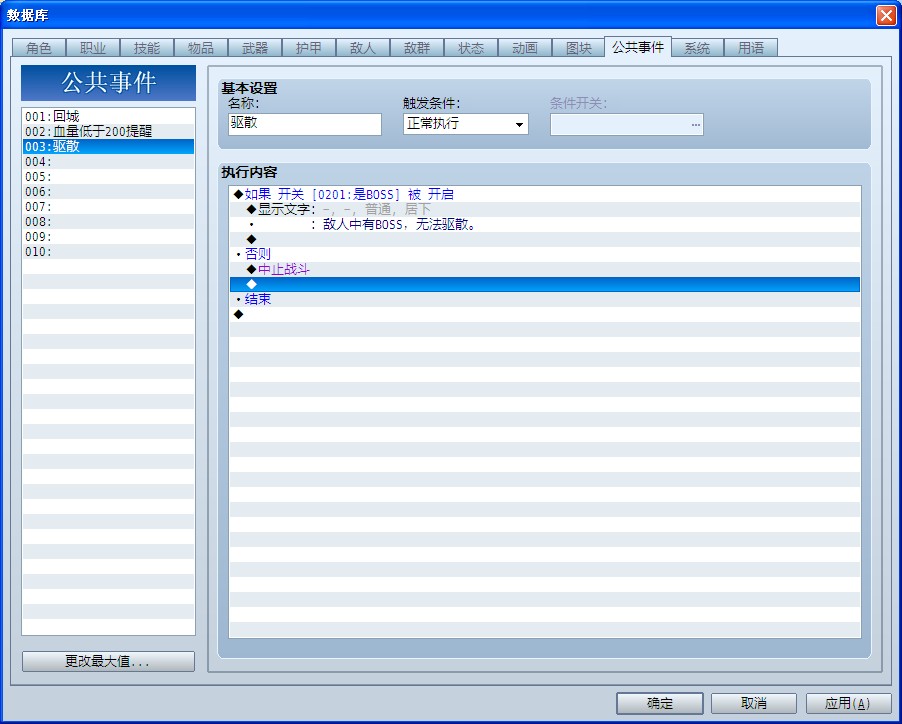Image resolution: width=902 pixels, height=724 pixels.
Task: Switch to the 物品 tab
Action: coord(201,48)
